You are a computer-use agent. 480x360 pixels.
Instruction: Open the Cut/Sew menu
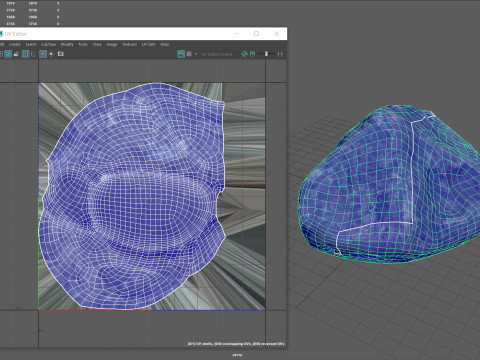pos(48,44)
